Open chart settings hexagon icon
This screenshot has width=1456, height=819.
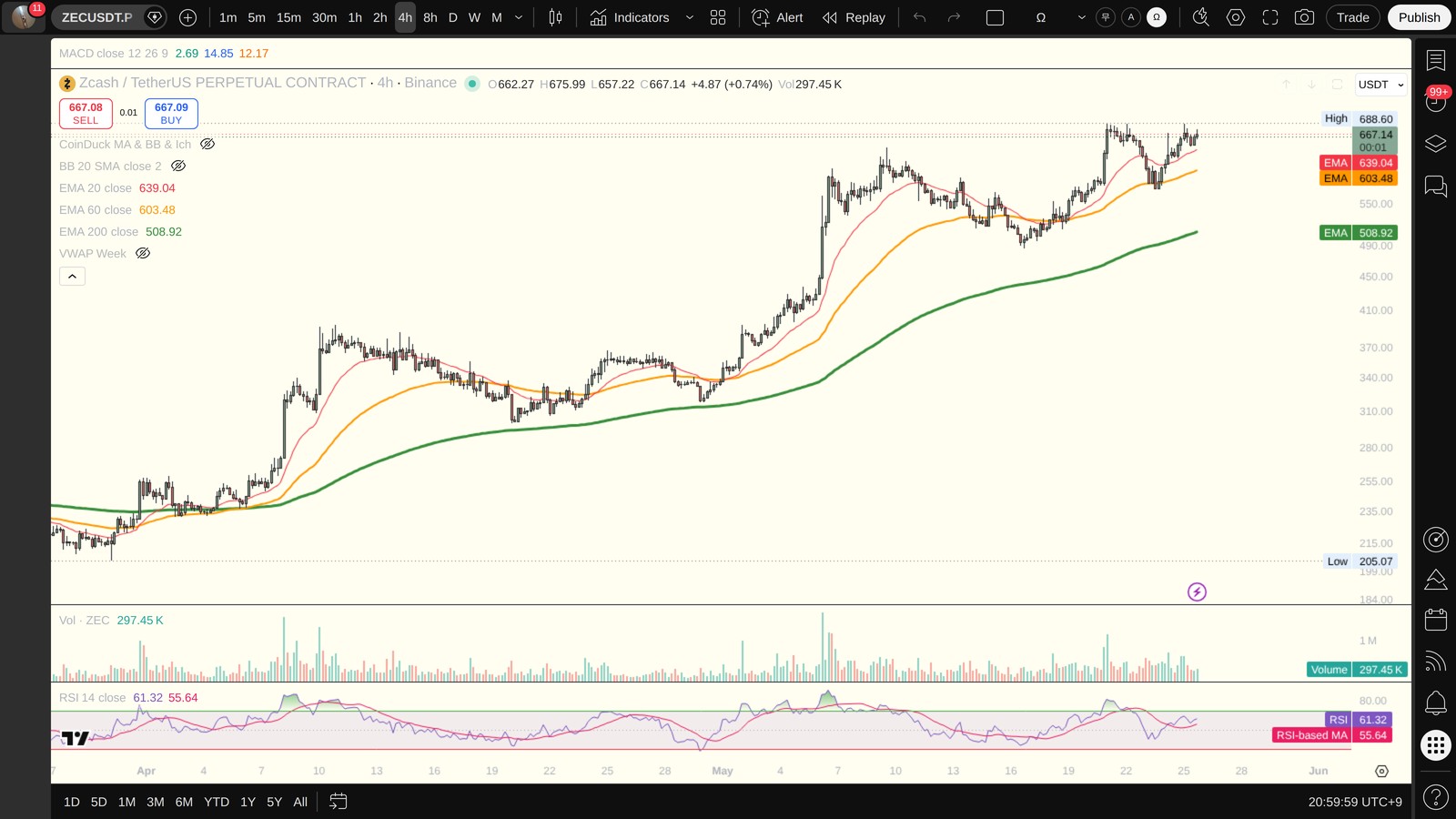click(1236, 17)
